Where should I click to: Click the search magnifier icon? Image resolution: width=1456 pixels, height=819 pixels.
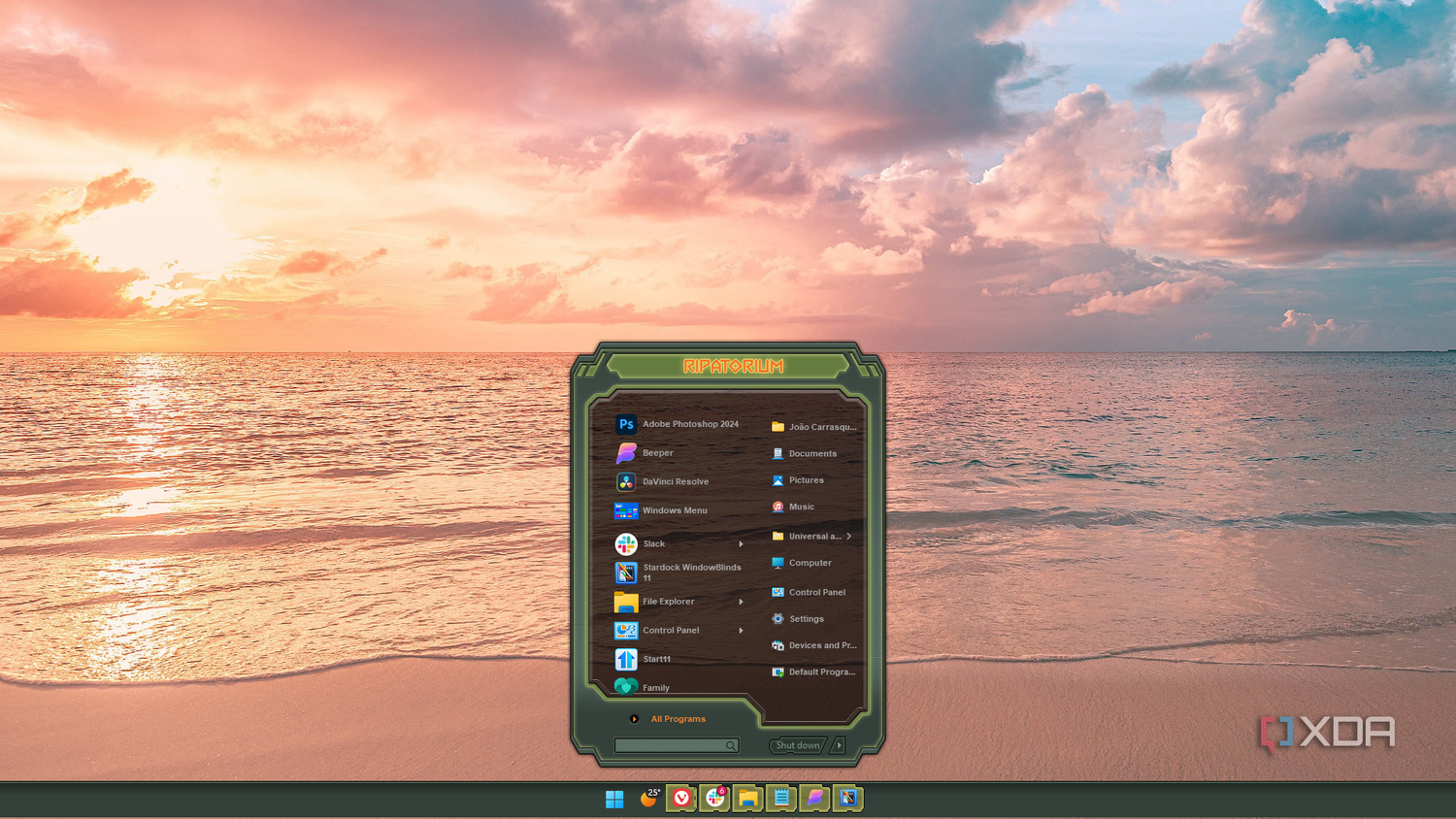click(x=731, y=746)
